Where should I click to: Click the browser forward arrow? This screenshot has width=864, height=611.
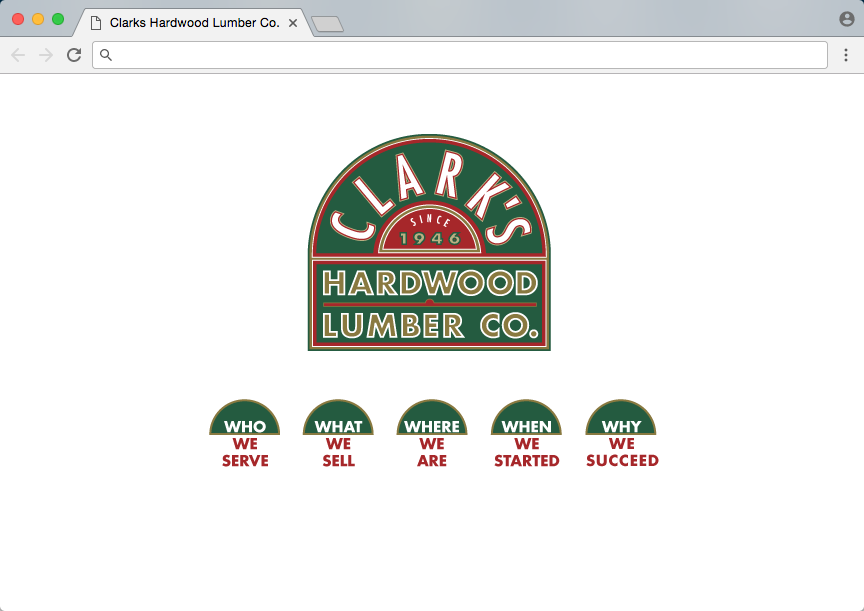coord(46,55)
